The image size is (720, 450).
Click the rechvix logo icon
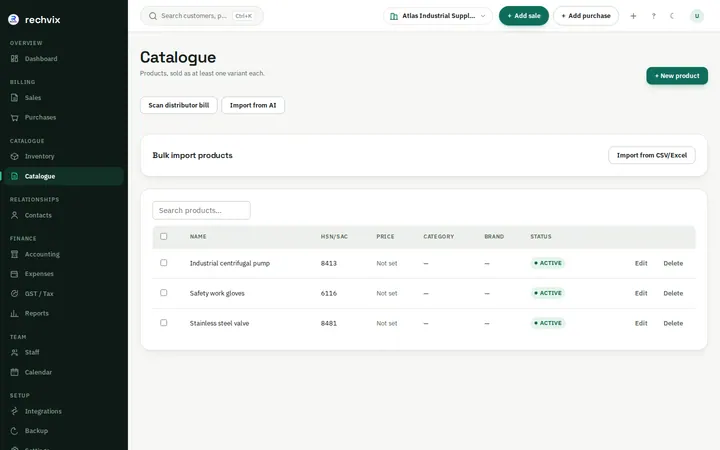point(14,19)
